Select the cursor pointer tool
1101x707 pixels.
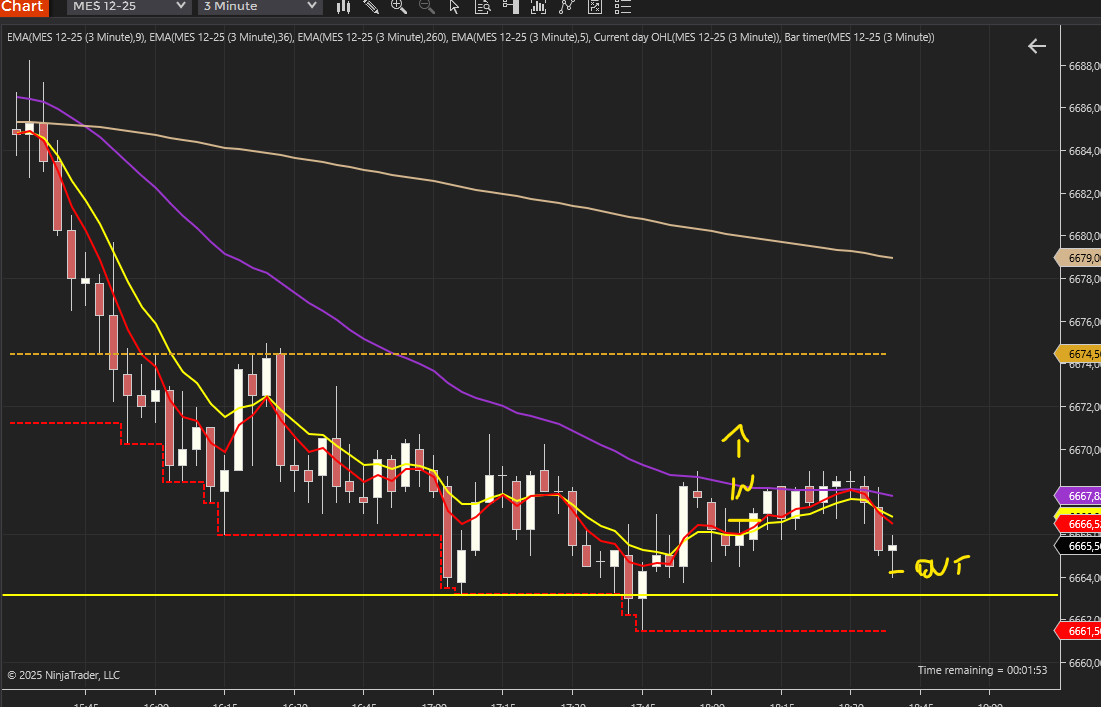click(x=454, y=7)
